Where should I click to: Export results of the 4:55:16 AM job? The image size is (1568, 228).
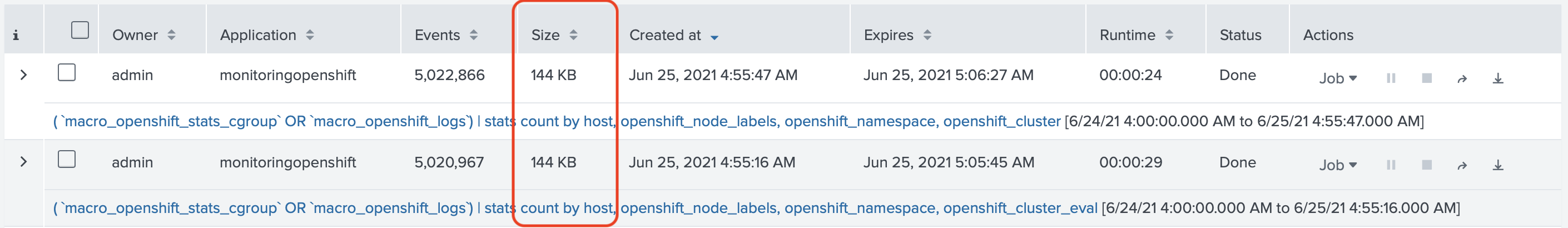(x=1498, y=165)
